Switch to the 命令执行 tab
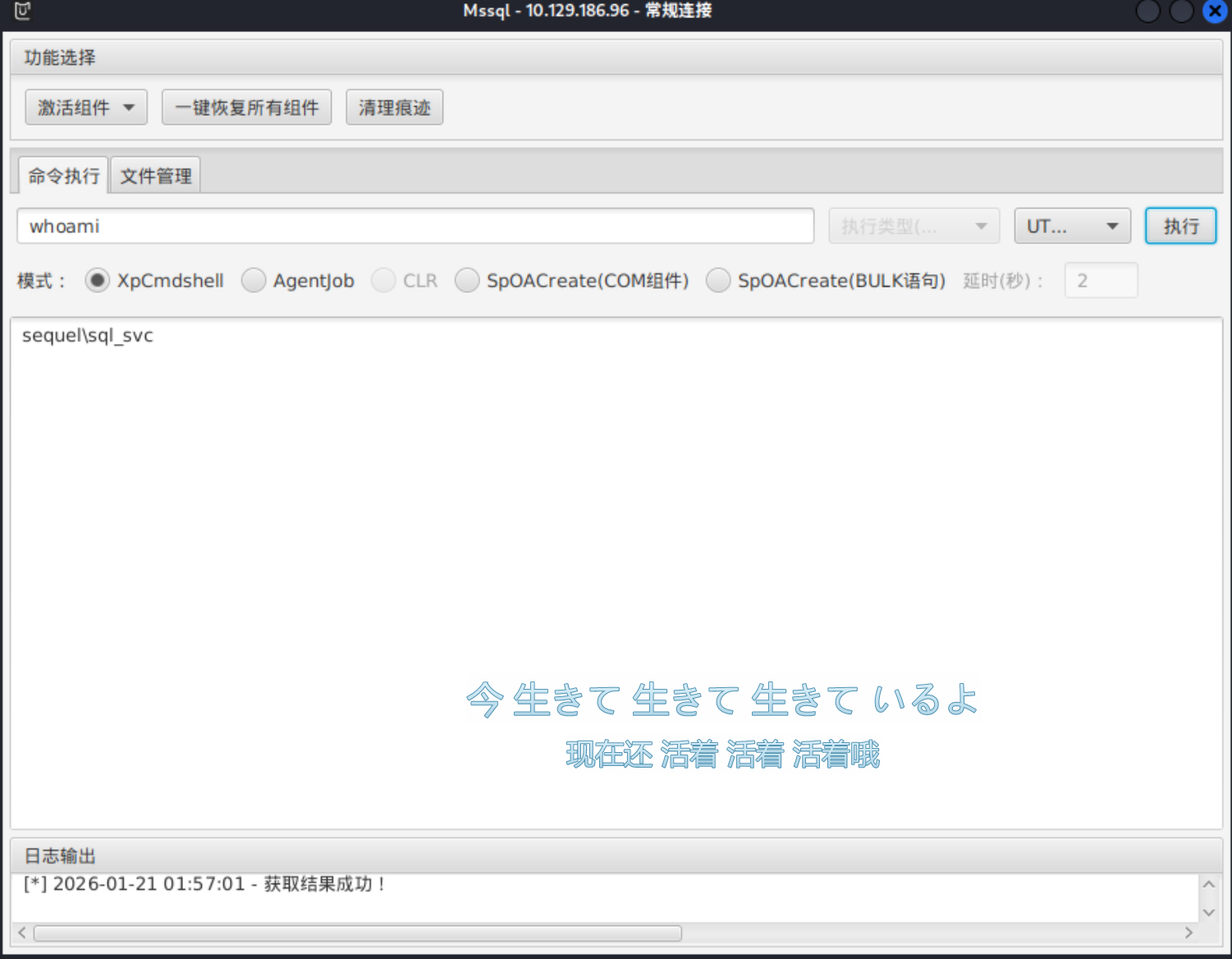The image size is (1232, 959). (x=63, y=176)
